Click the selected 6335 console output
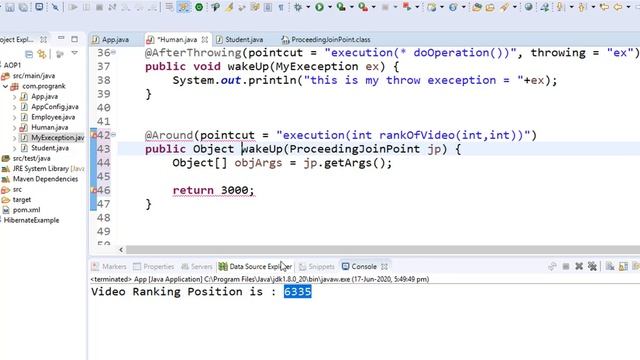This screenshot has width=640, height=360. [298, 291]
